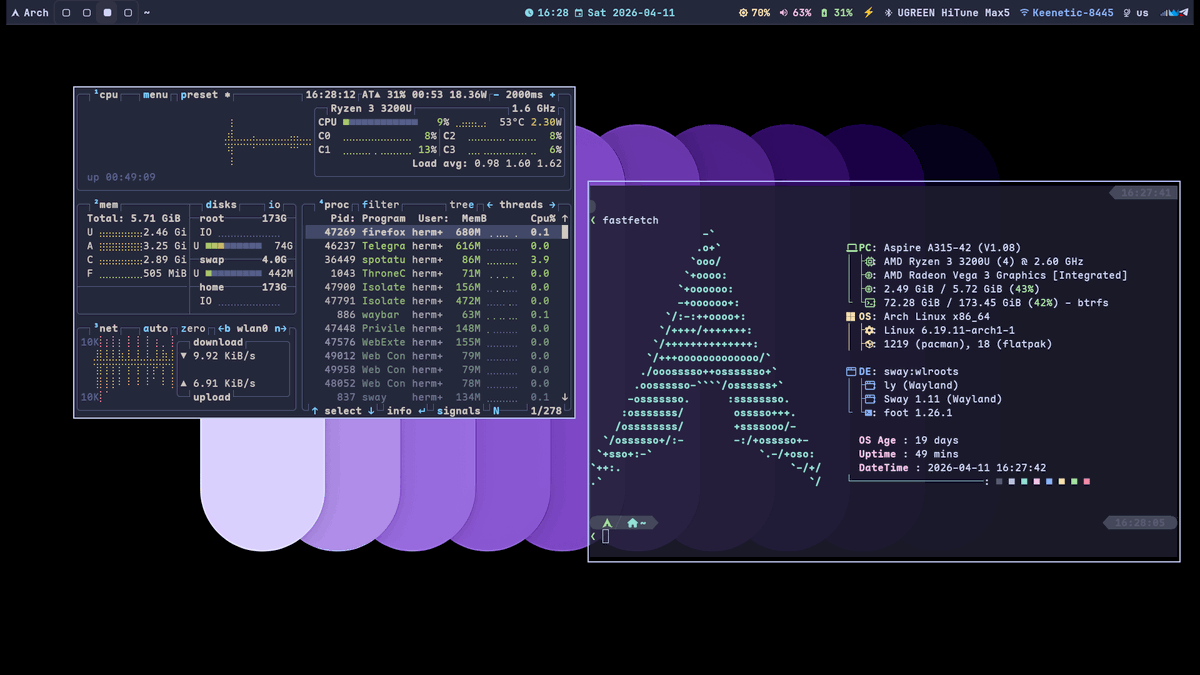
Task: Switch to the filled active workspace indicator
Action: (x=107, y=13)
